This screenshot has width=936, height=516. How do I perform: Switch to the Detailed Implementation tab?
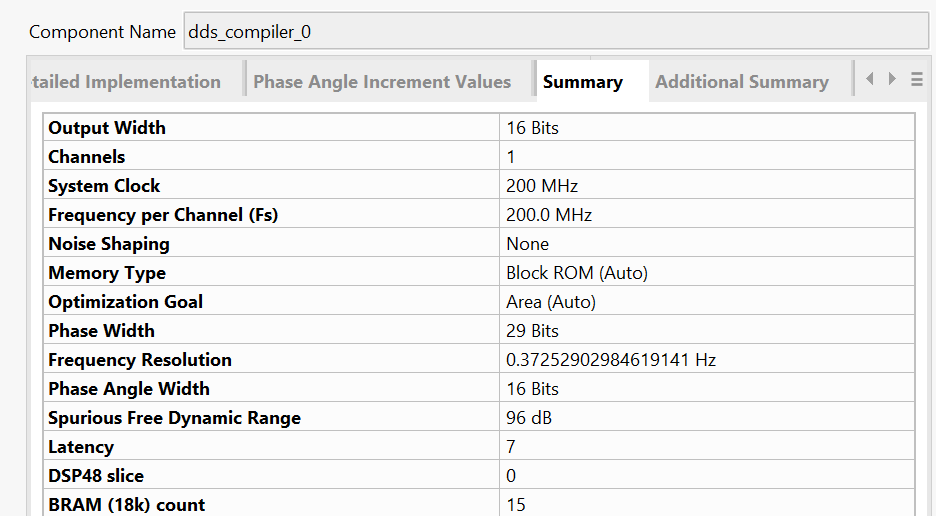point(127,82)
